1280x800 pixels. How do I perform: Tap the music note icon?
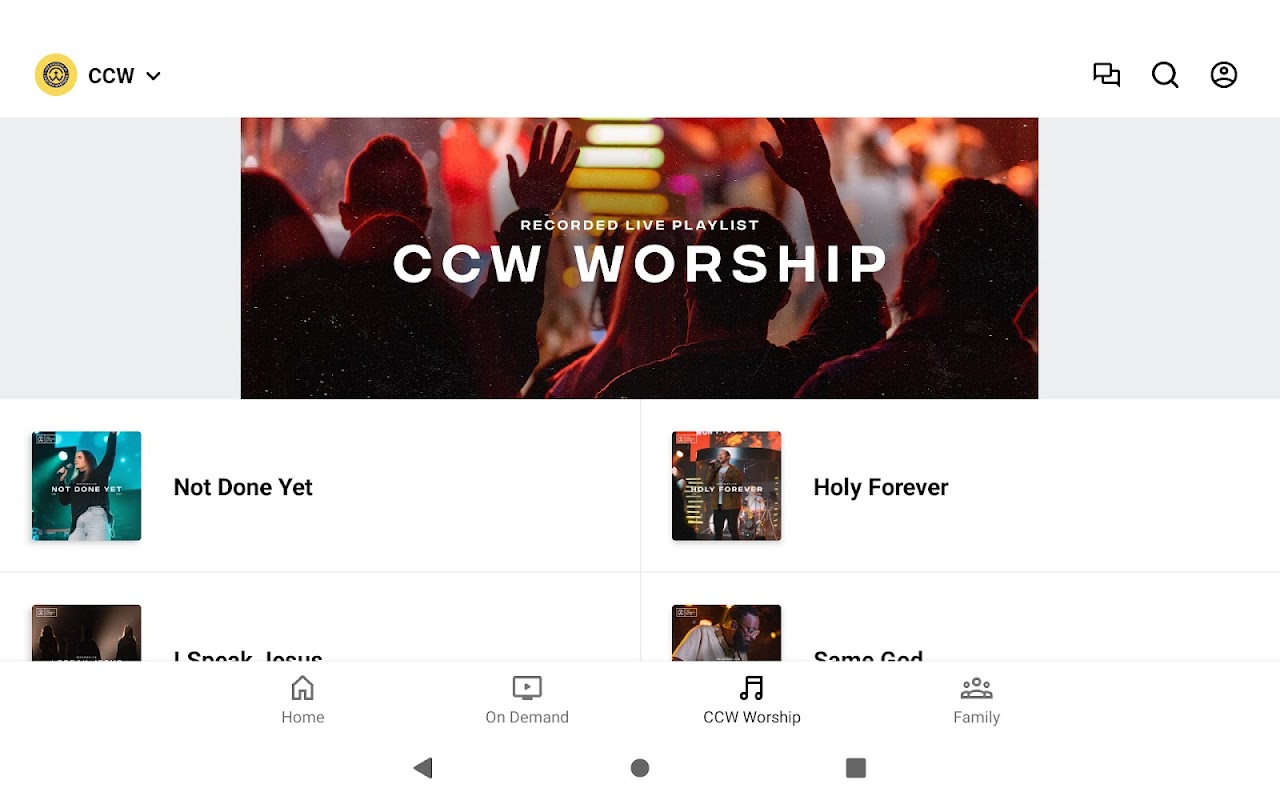[x=752, y=688]
